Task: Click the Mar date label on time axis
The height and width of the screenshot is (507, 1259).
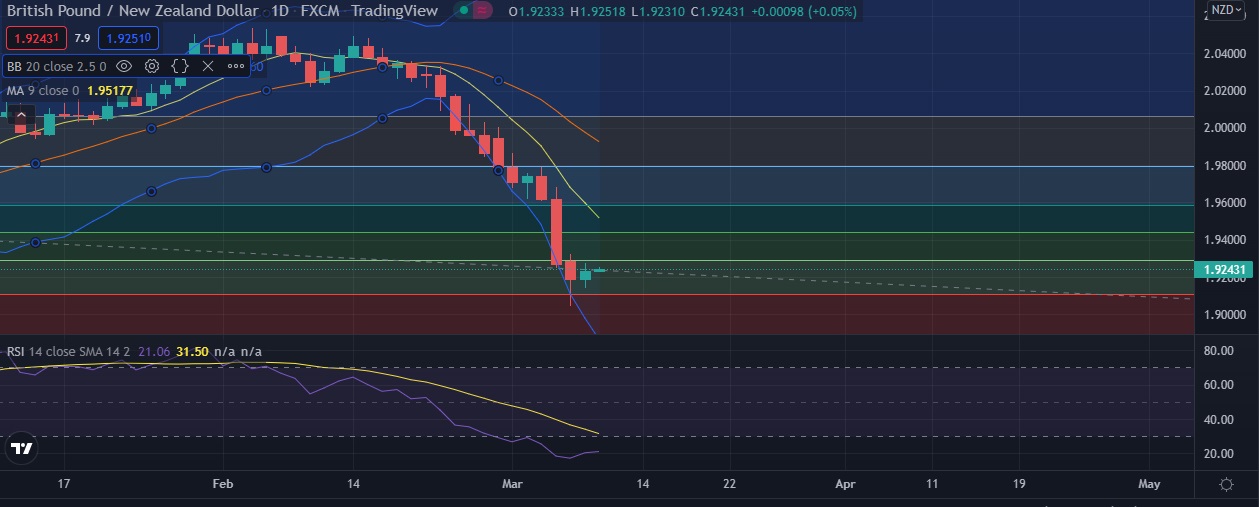Action: click(513, 484)
